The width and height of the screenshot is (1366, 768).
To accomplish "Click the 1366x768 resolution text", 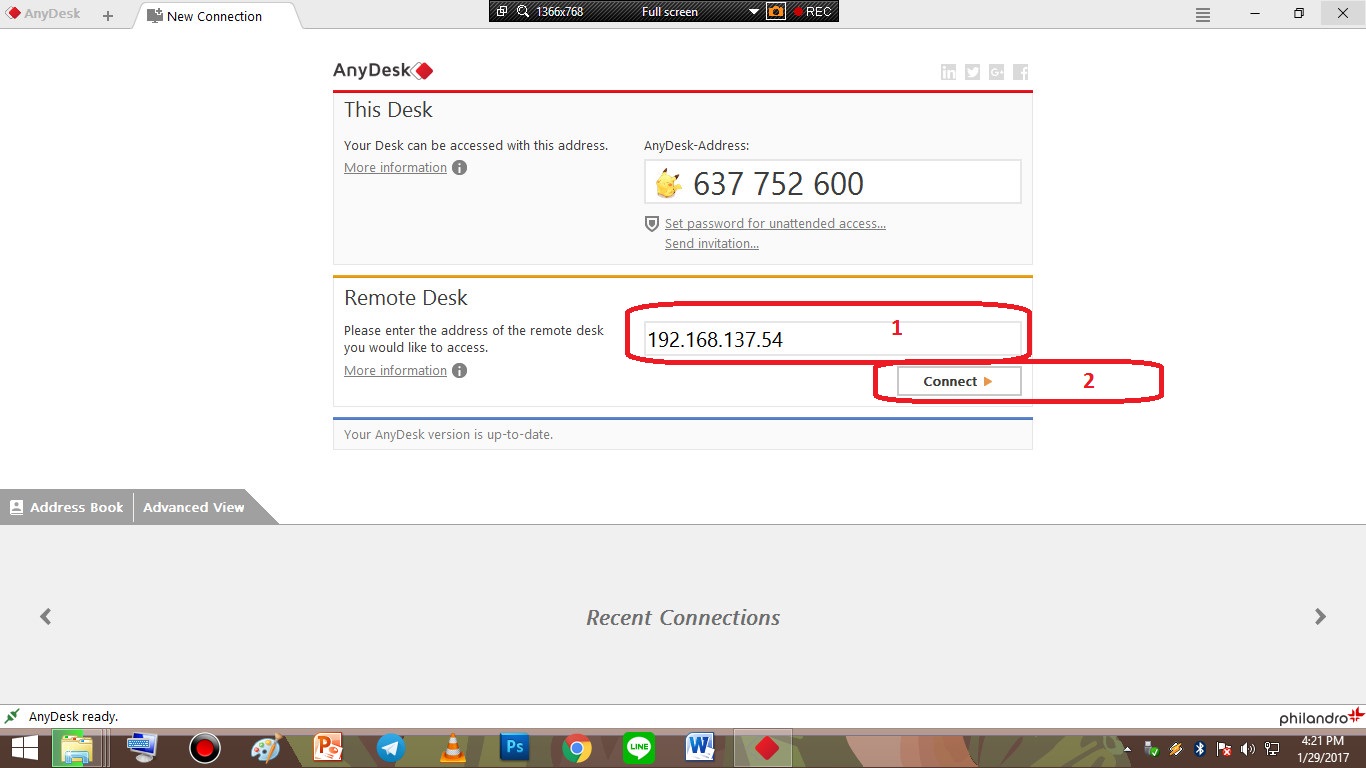I will (x=558, y=12).
